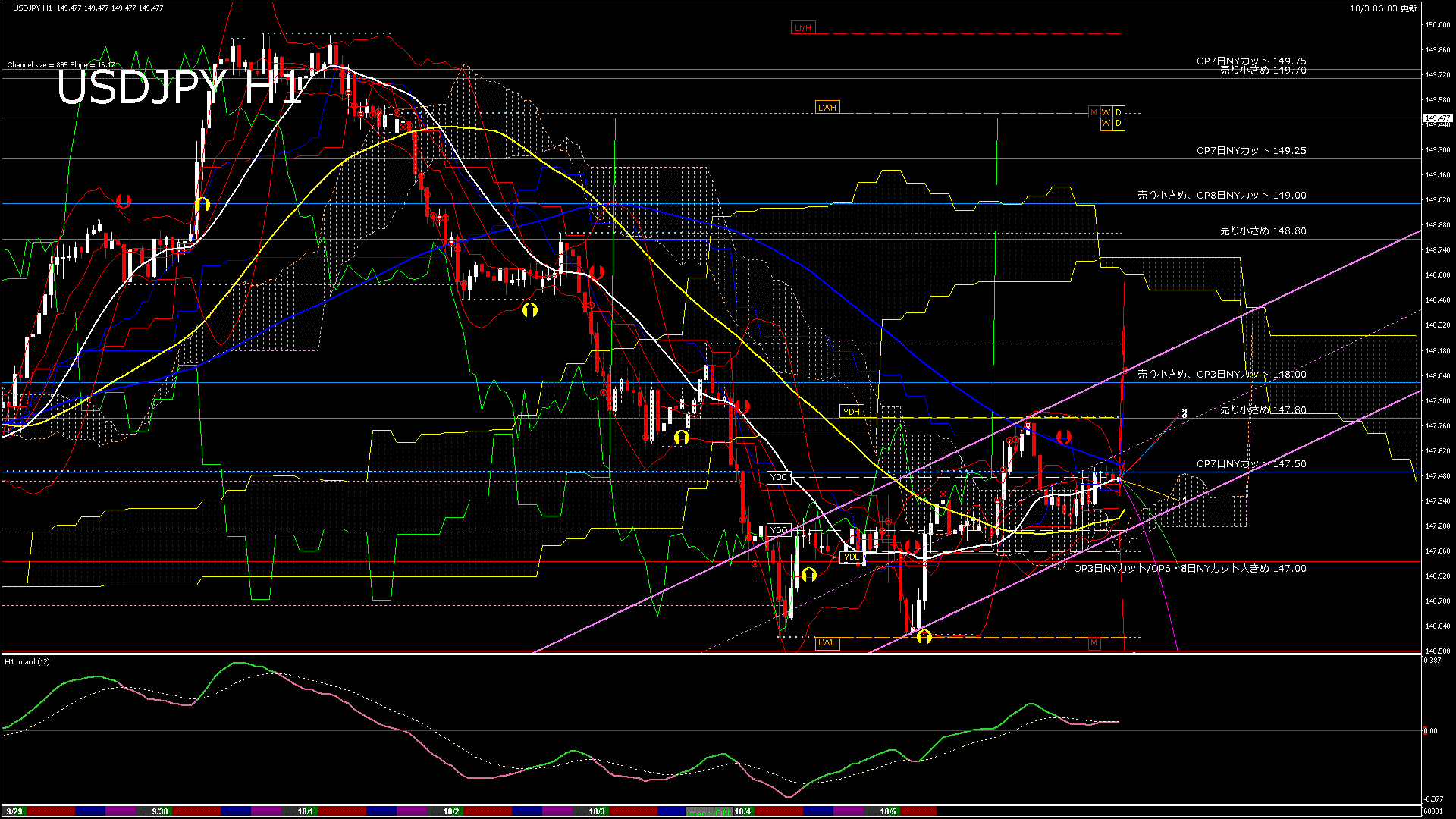The width and height of the screenshot is (1456, 819).
Task: Click the red down-arrow signal above the YDL label
Action: (x=911, y=546)
